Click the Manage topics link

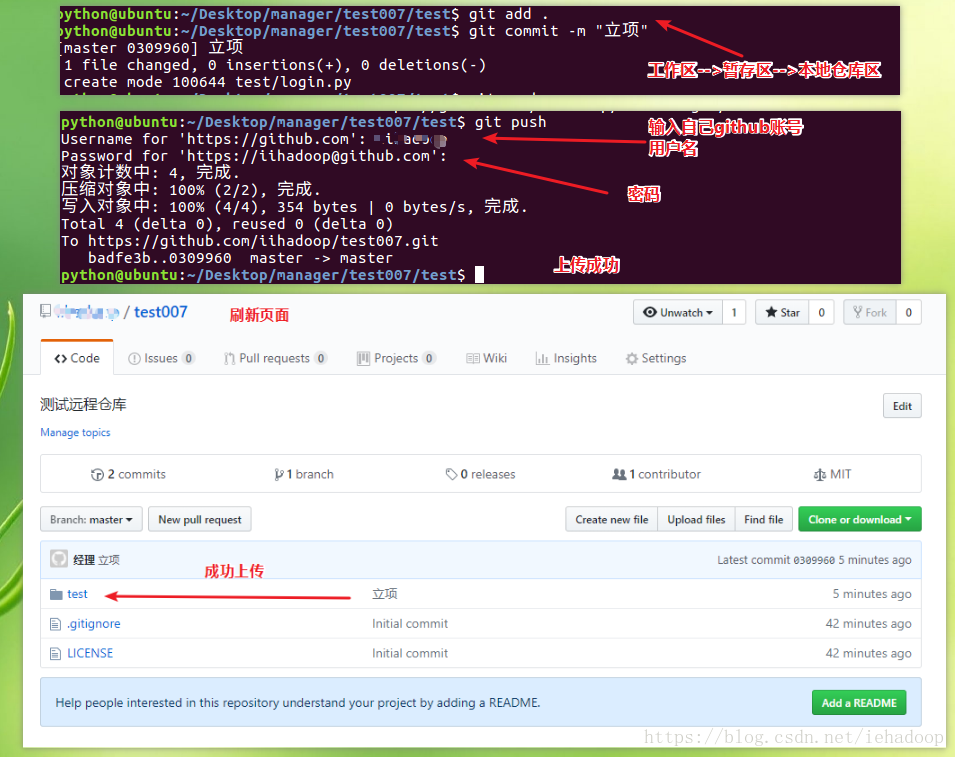coord(75,432)
